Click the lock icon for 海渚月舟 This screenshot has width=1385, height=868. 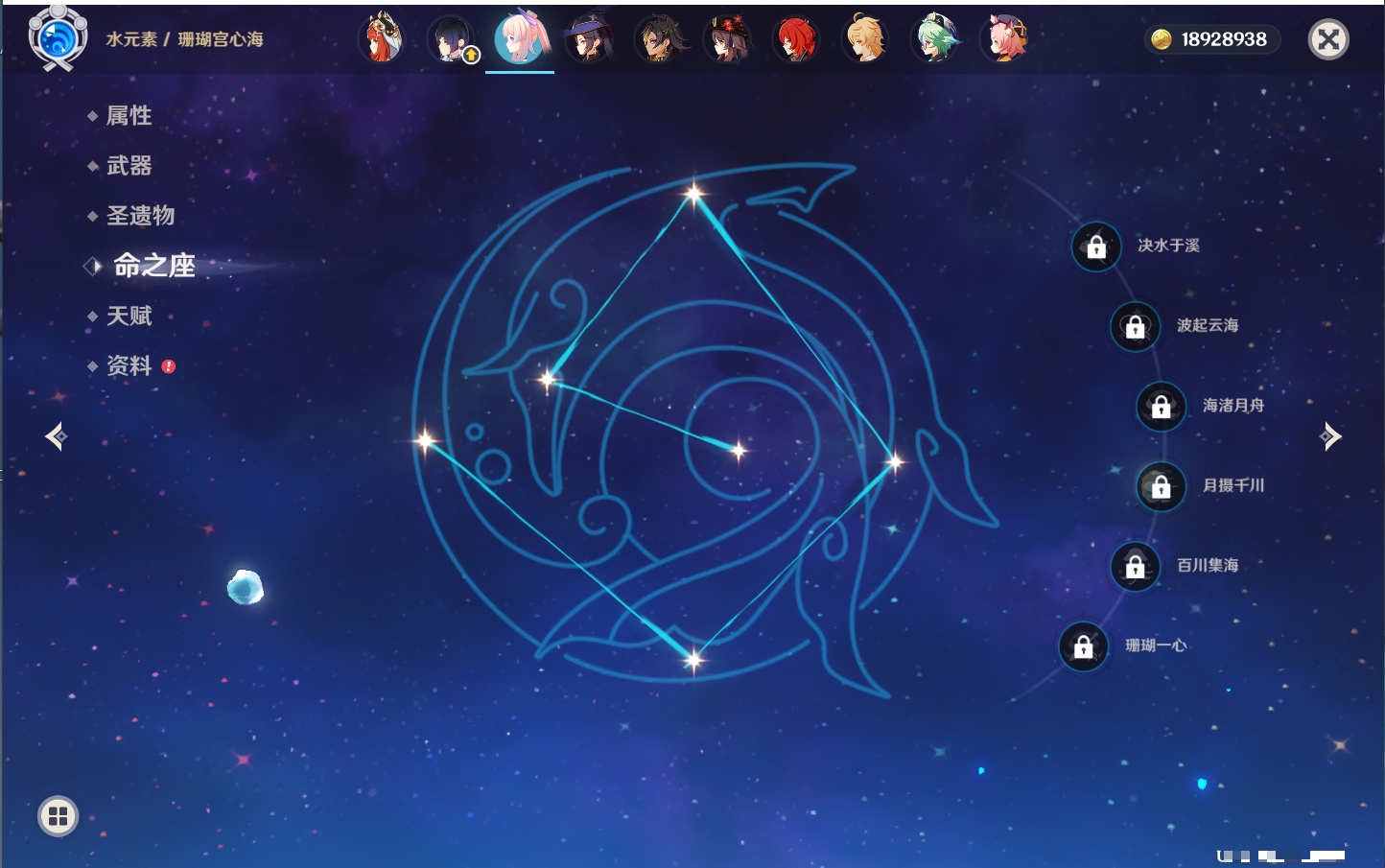click(1161, 406)
